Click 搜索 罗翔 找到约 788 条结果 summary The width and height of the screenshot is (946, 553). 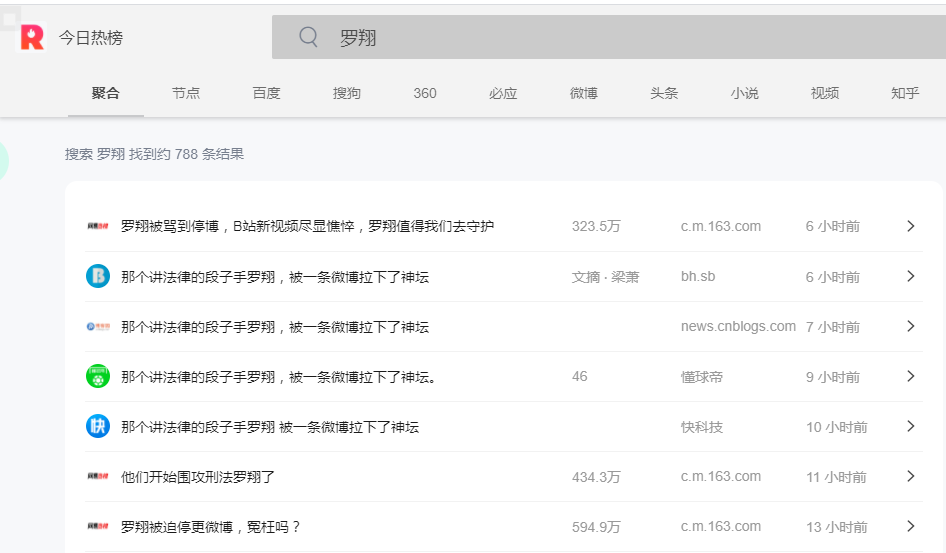pos(154,154)
